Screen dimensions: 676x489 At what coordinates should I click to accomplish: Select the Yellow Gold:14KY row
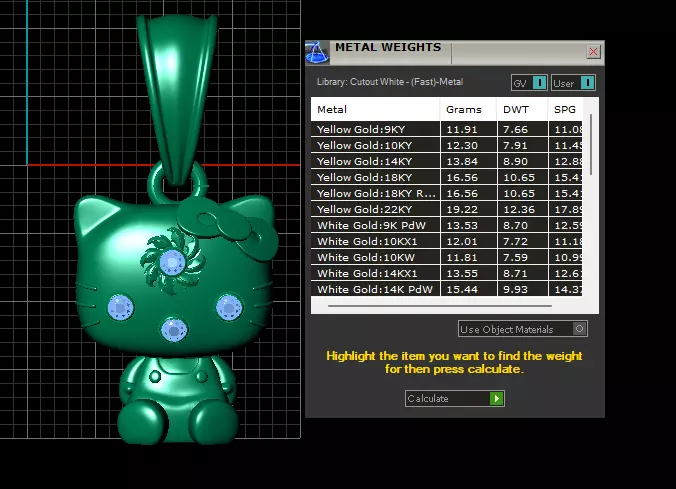pos(447,161)
